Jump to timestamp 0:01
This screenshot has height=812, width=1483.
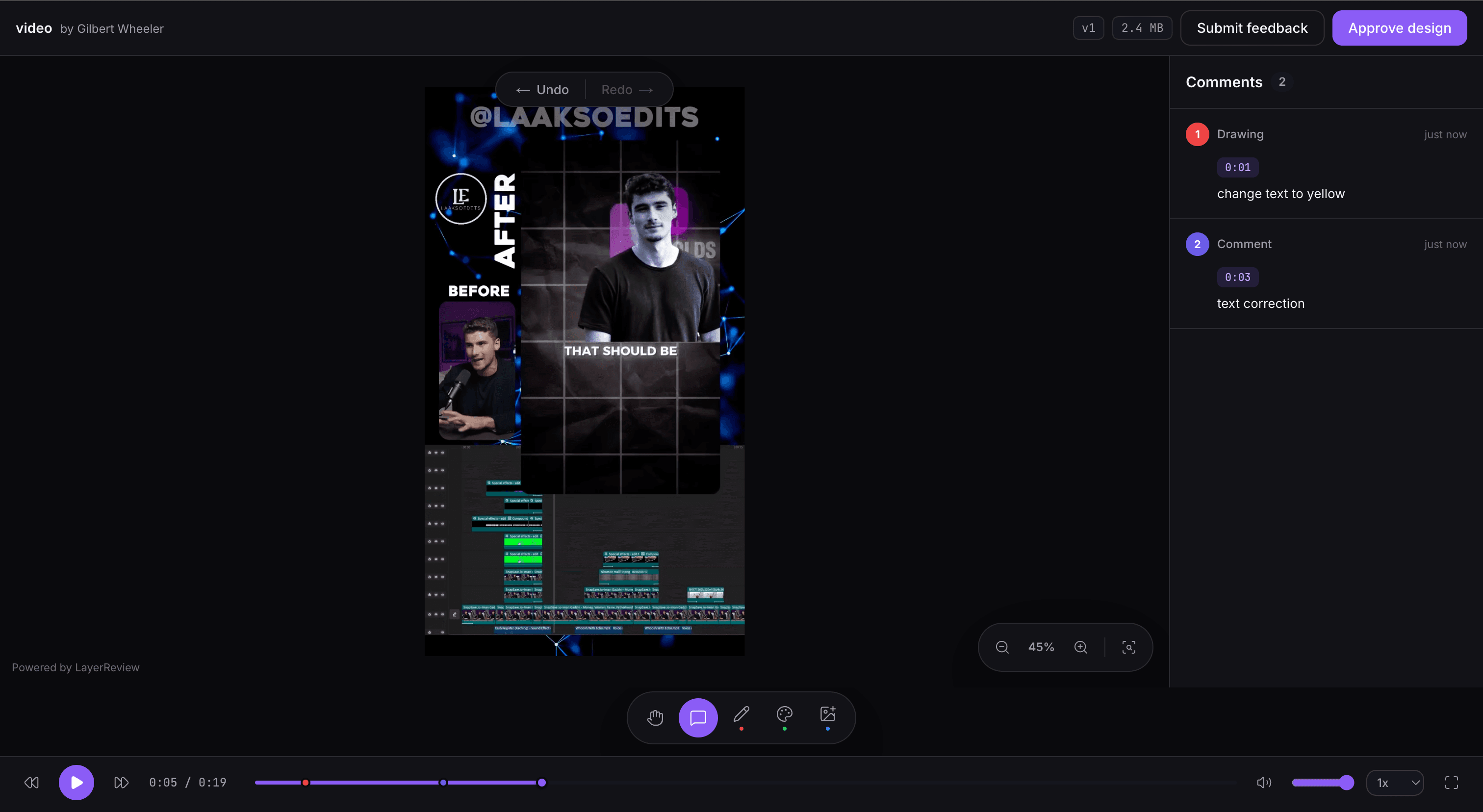(x=1237, y=168)
